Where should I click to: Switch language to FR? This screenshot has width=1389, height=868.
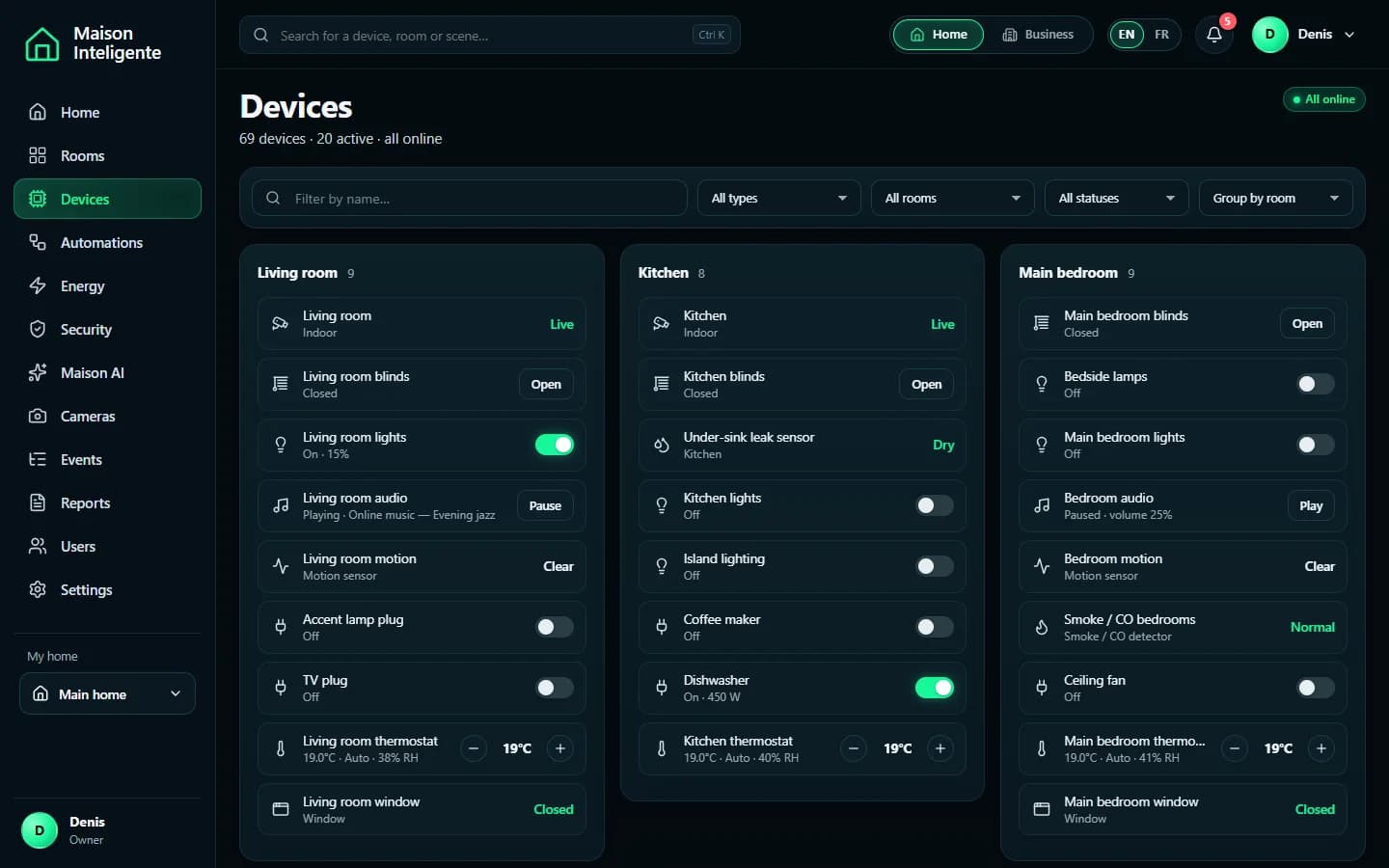[1161, 35]
